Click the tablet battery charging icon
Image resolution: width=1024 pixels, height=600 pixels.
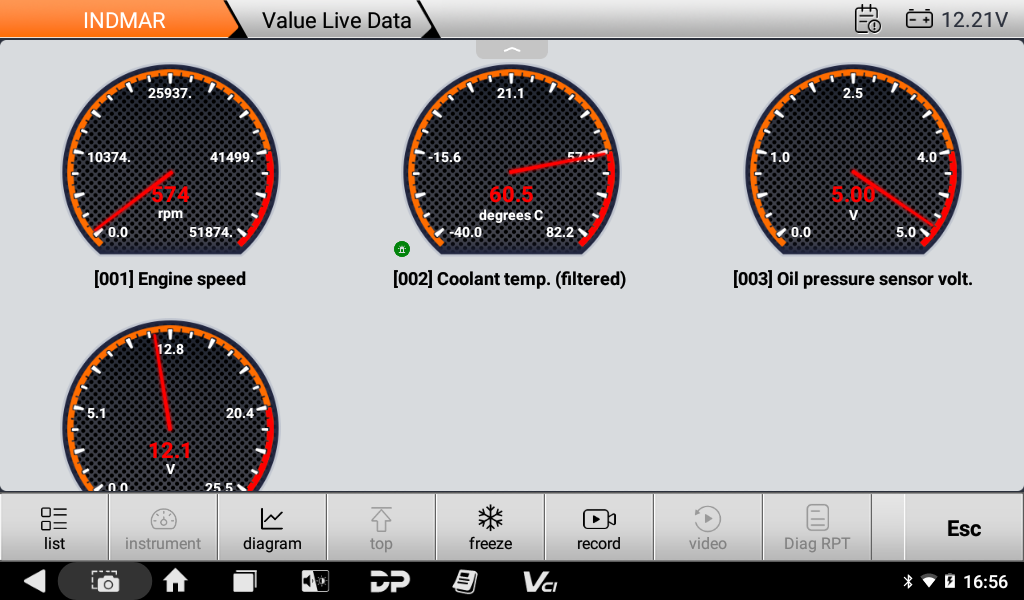950,581
